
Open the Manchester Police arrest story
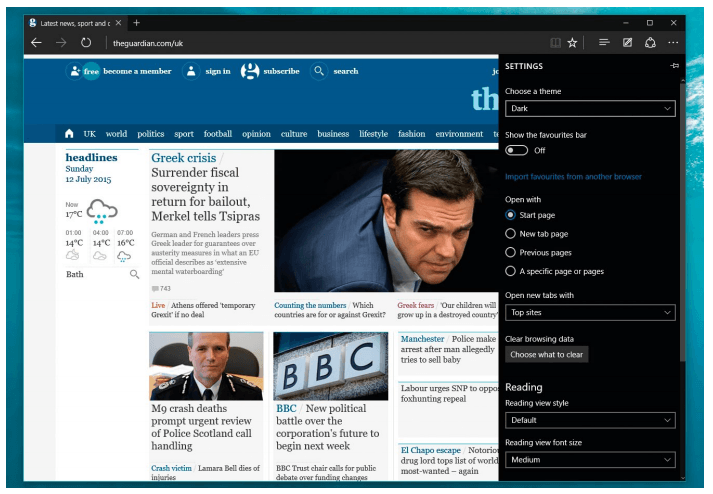[448, 349]
